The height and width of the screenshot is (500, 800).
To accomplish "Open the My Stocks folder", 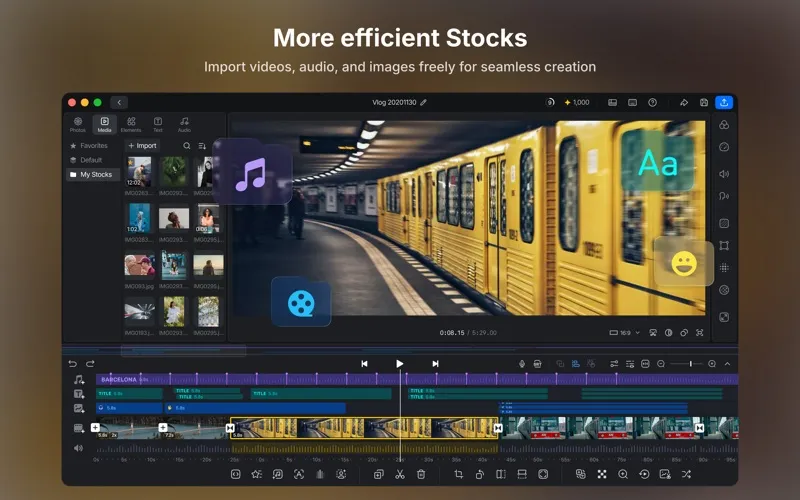I will 91,174.
